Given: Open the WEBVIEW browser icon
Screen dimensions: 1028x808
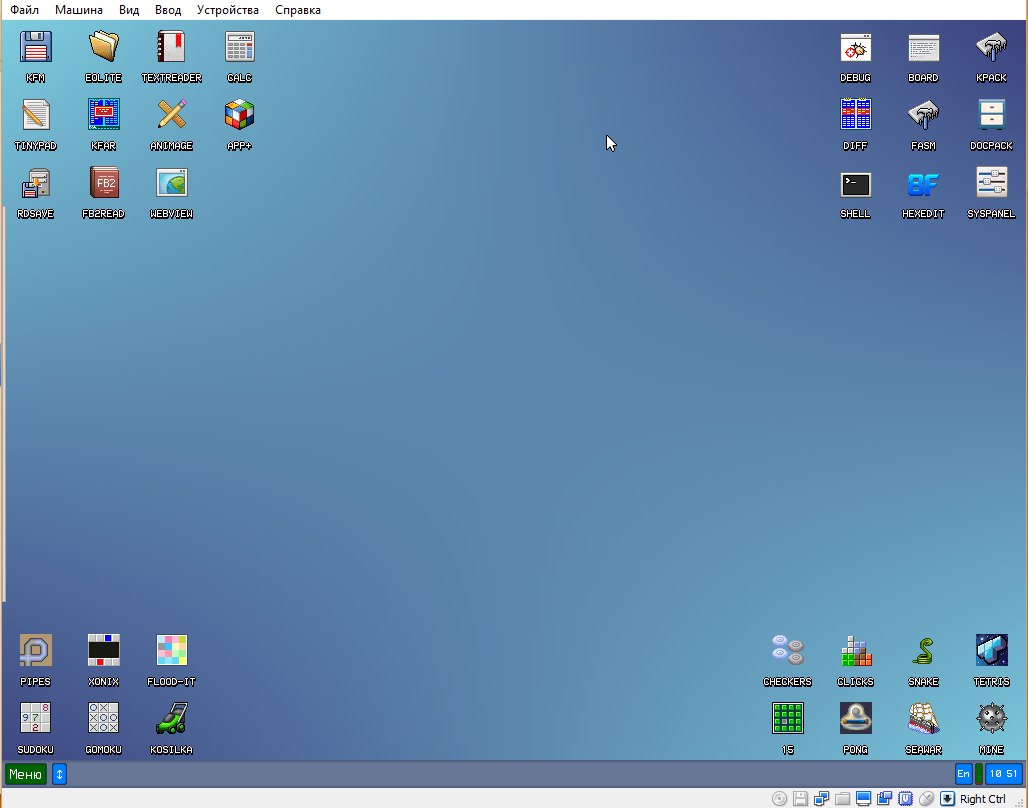Looking at the screenshot, I should click(172, 184).
